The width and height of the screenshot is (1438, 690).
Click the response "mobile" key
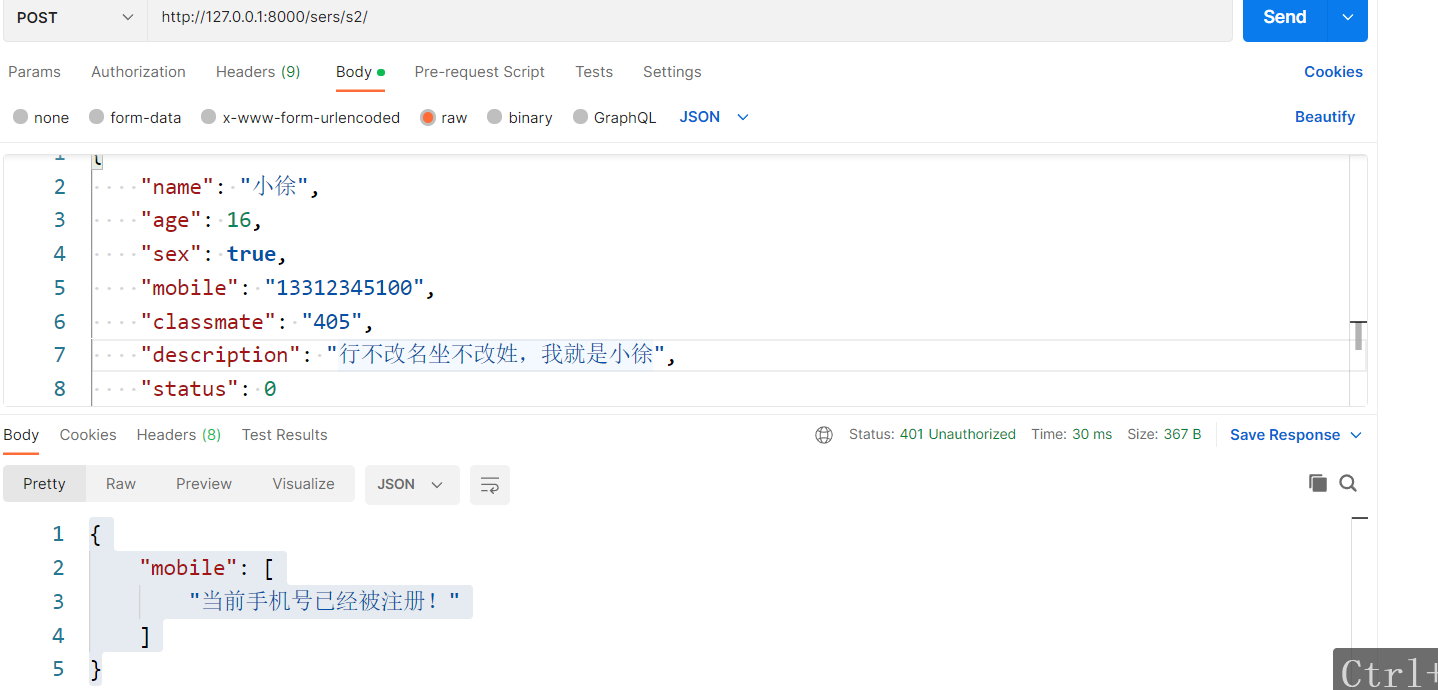[188, 568]
